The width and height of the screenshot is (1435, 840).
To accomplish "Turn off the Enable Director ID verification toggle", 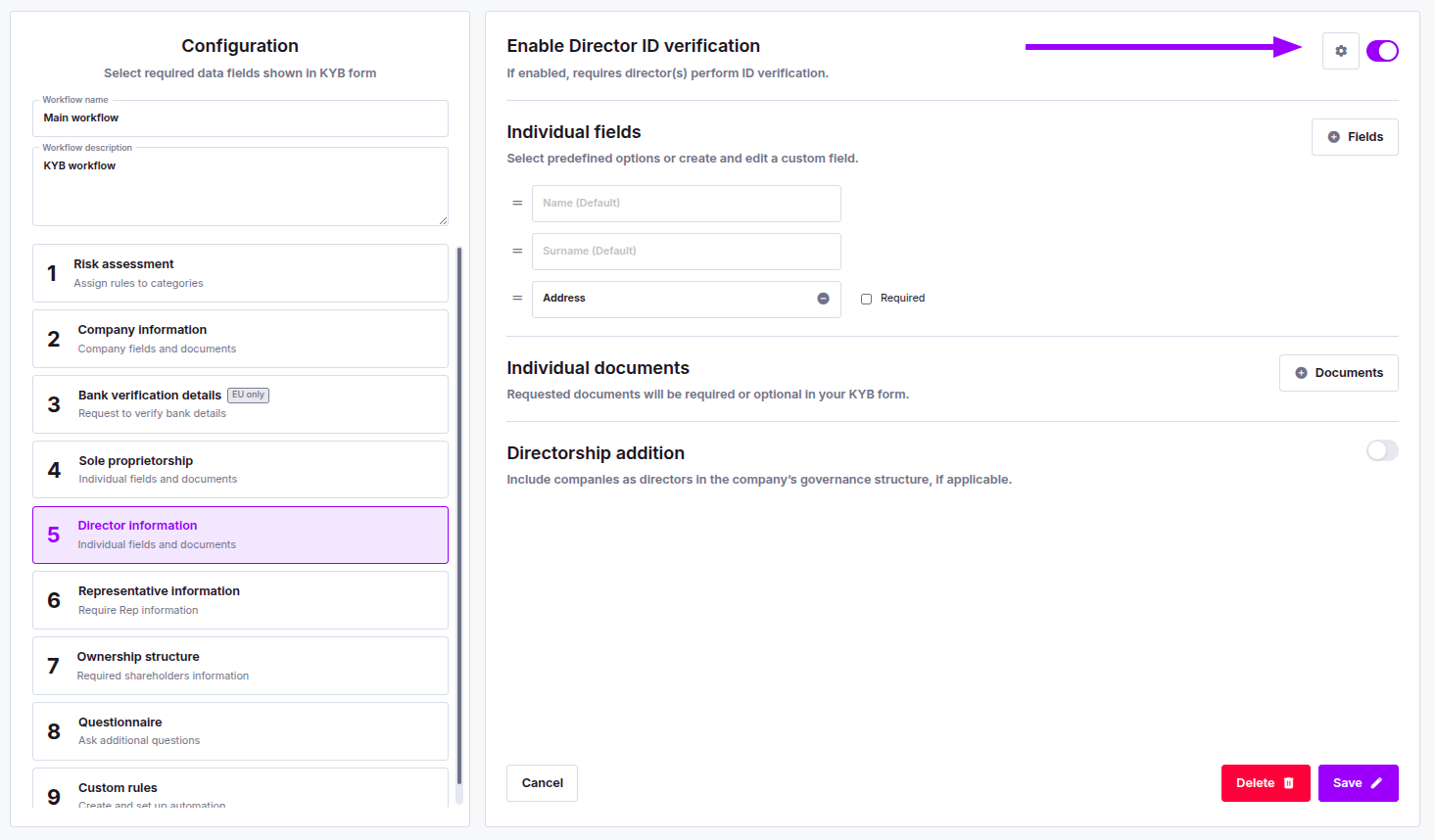I will [1382, 51].
